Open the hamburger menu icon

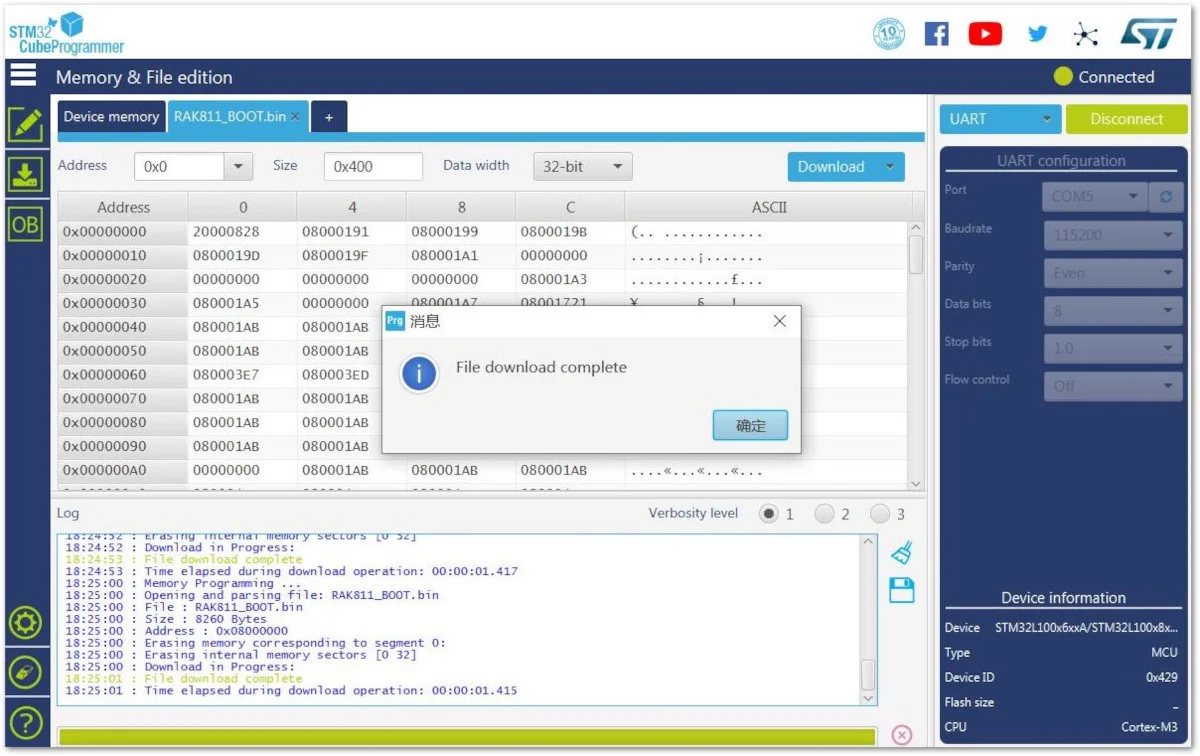pos(23,76)
